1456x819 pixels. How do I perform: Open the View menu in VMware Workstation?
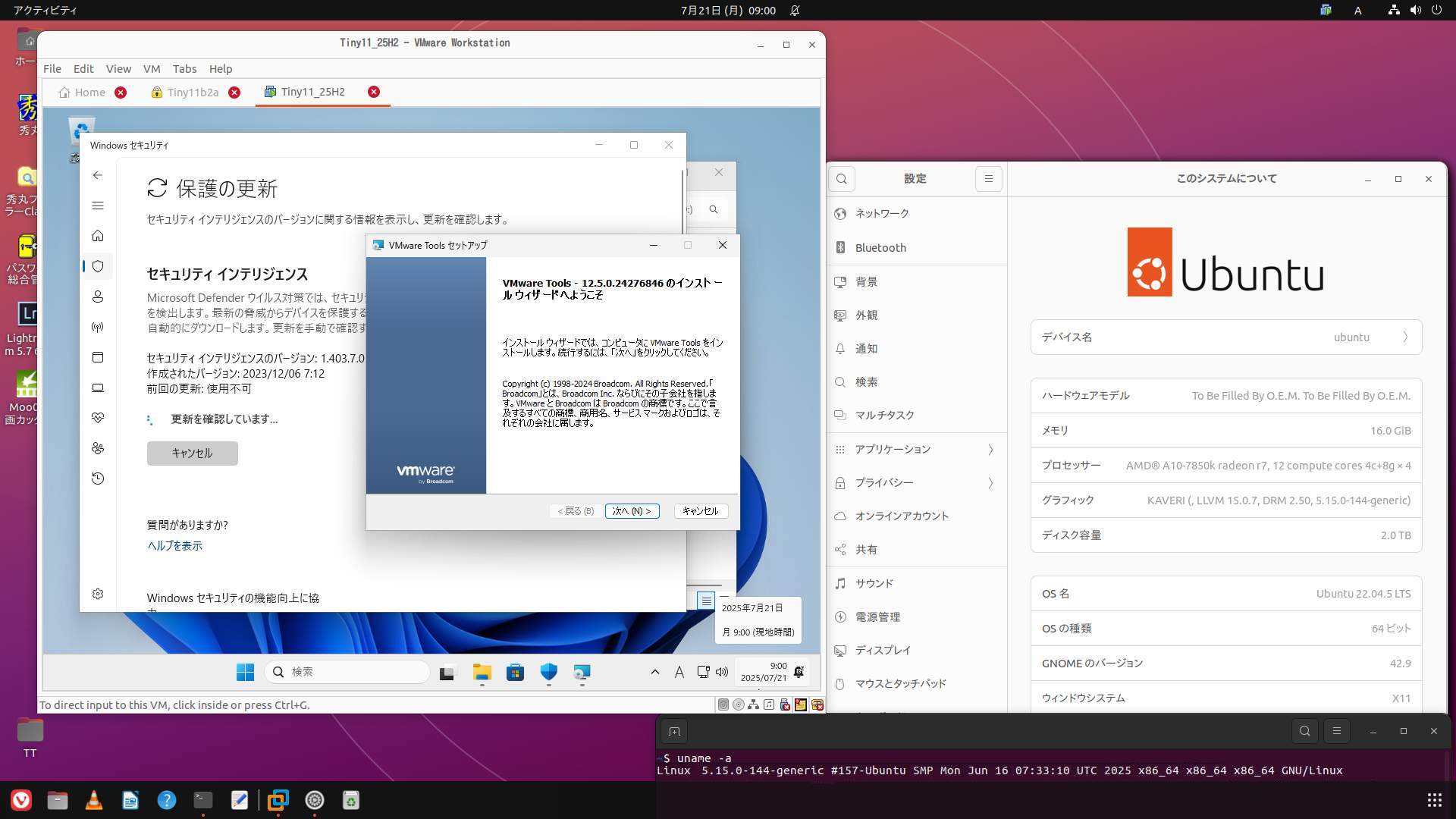pyautogui.click(x=118, y=68)
